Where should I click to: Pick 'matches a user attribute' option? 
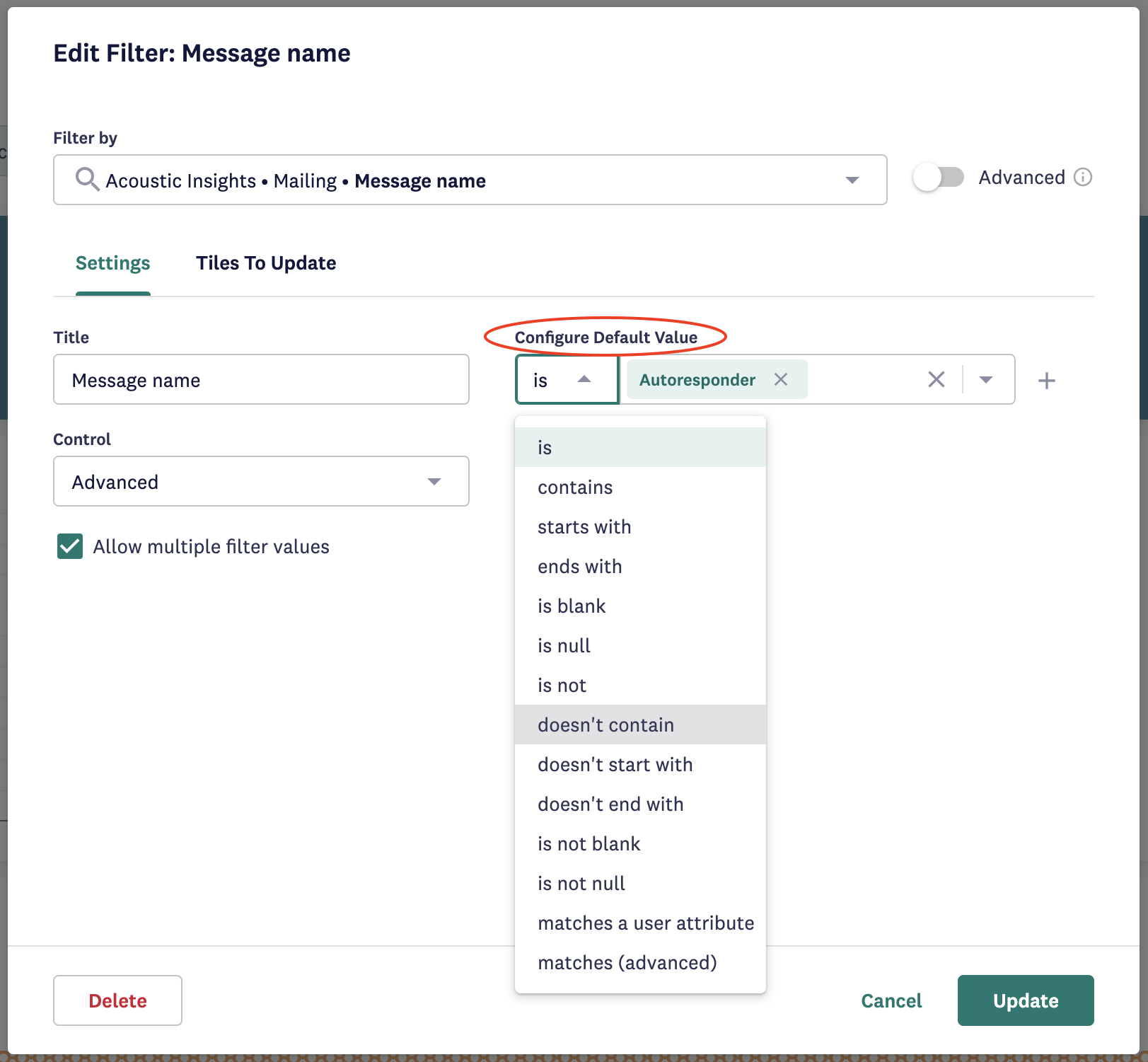pos(645,923)
